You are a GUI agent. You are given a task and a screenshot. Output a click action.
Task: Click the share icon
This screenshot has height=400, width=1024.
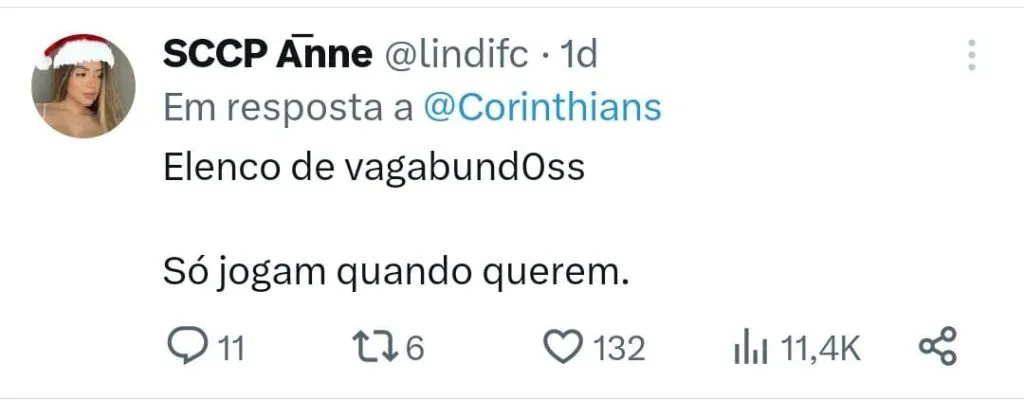point(937,347)
